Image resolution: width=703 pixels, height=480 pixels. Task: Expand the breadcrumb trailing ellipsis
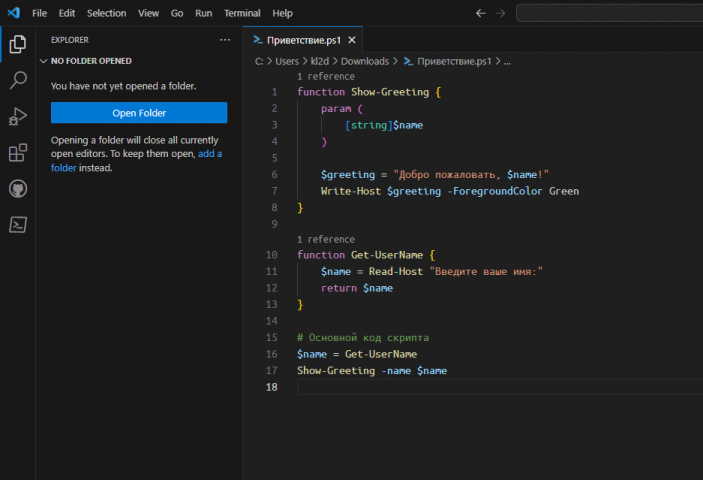point(507,61)
